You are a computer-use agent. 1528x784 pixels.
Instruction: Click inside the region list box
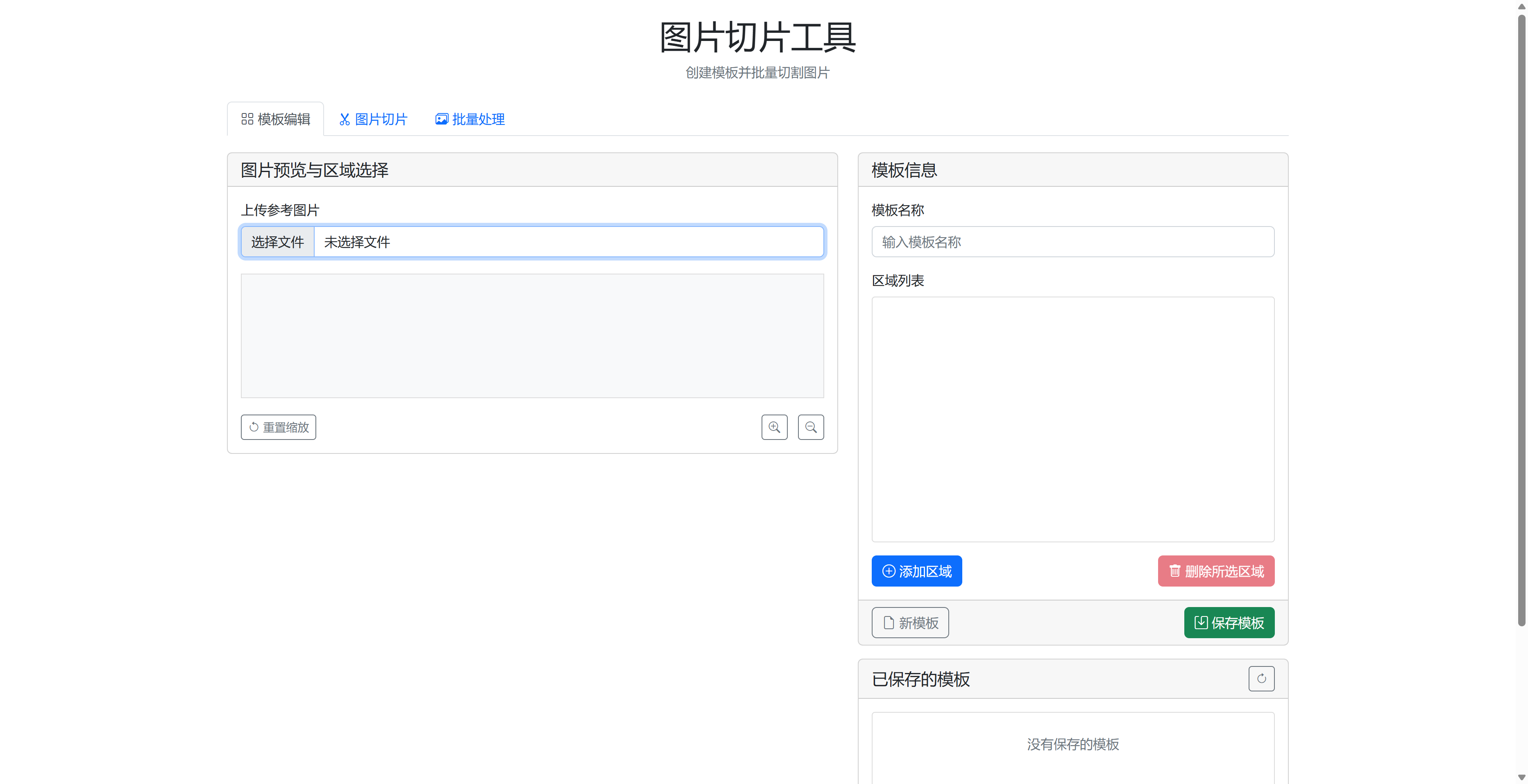[1072, 419]
